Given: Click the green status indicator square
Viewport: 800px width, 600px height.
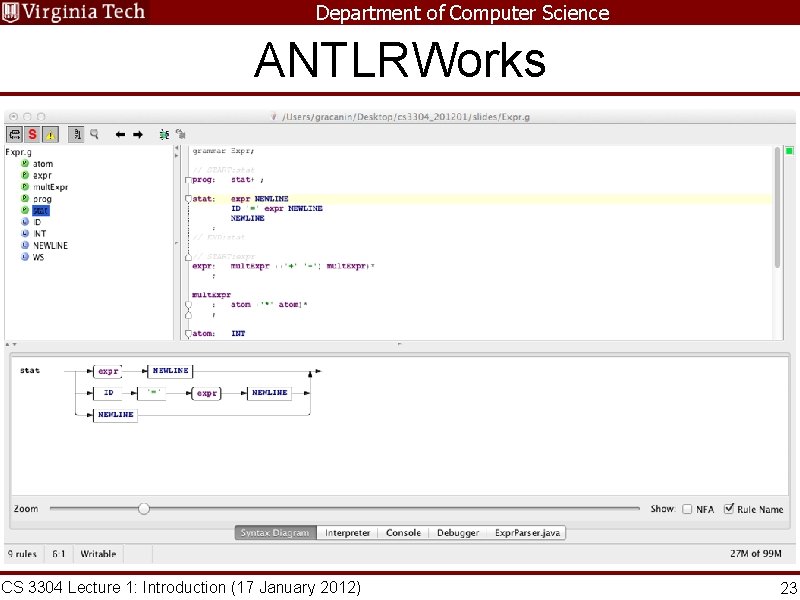Looking at the screenshot, I should pos(789,151).
